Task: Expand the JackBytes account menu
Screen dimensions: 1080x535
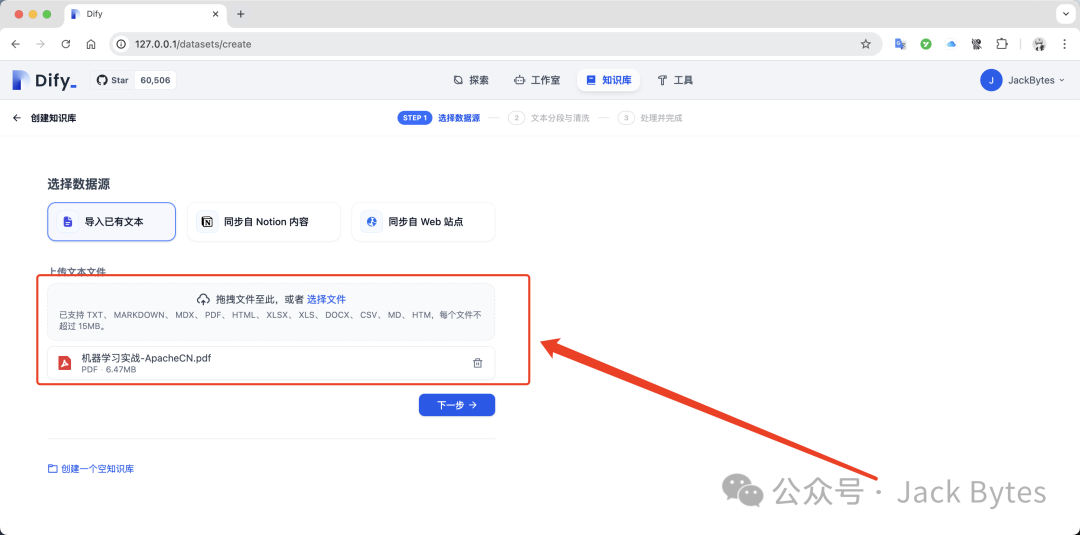Action: [x=1023, y=80]
